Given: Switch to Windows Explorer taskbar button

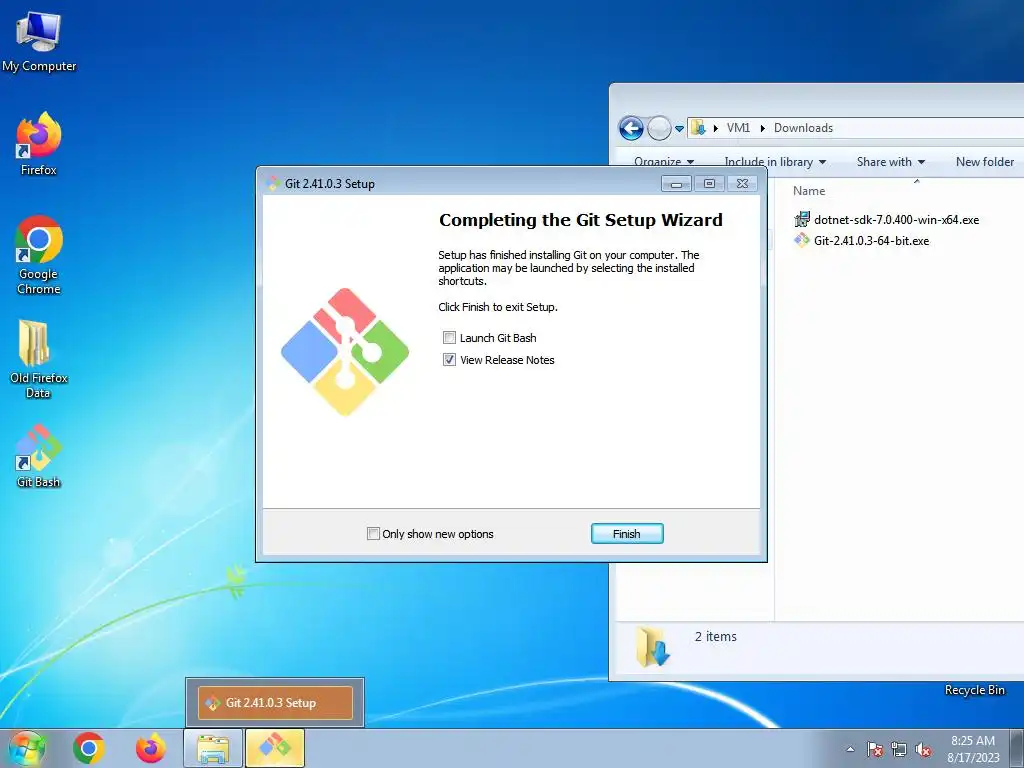Looking at the screenshot, I should [213, 748].
